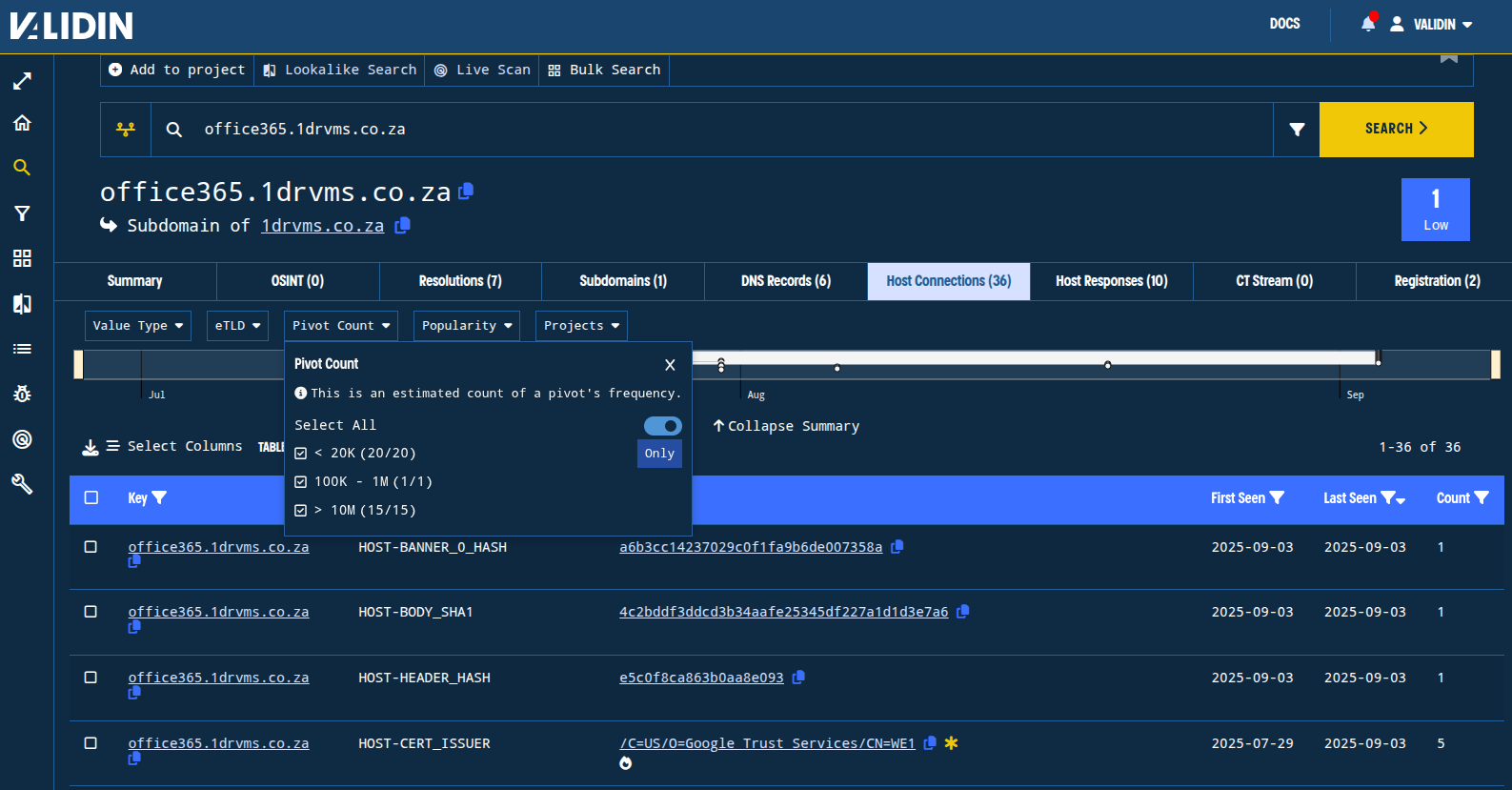Open the sidebar grid dashboard icon
Screen dimensions: 1512x790
point(22,258)
